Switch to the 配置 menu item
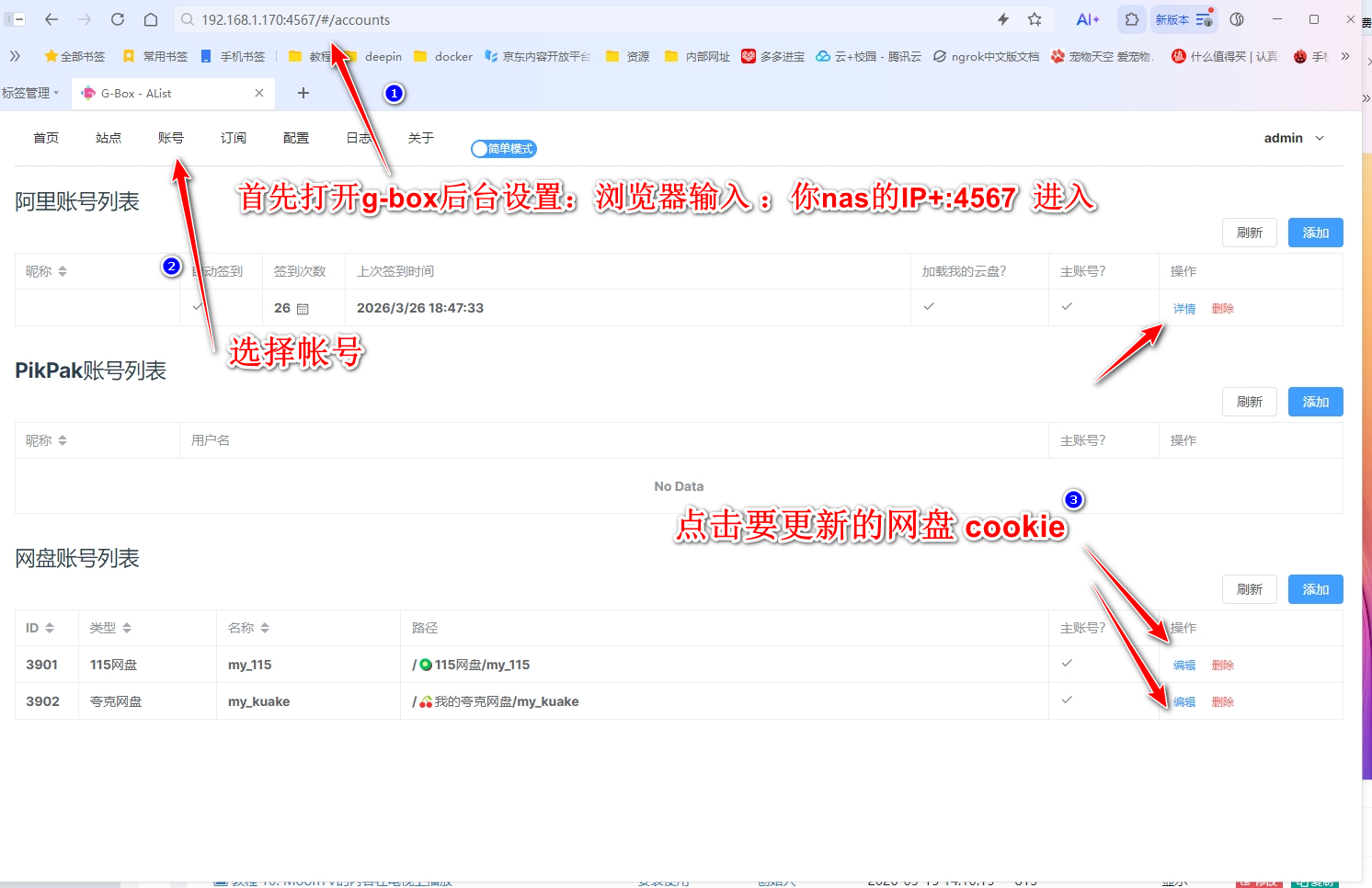 point(296,138)
